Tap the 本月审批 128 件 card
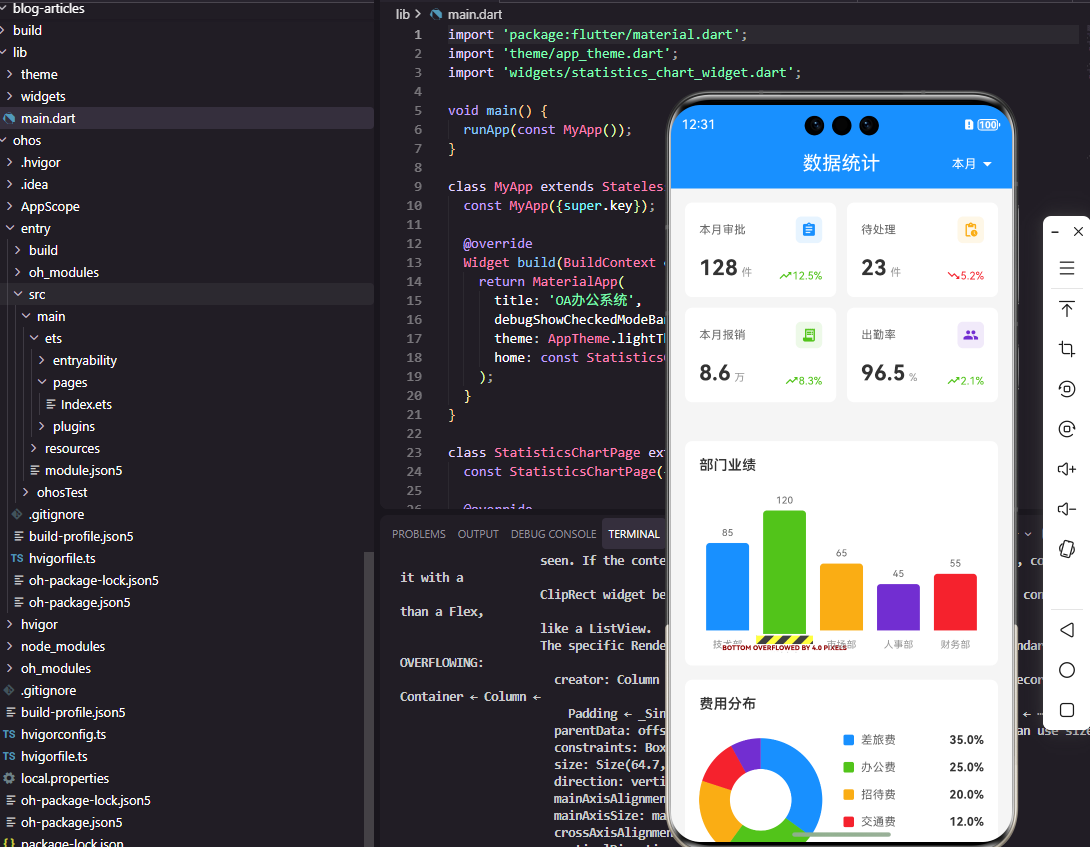Image resolution: width=1090 pixels, height=847 pixels. pyautogui.click(x=760, y=250)
